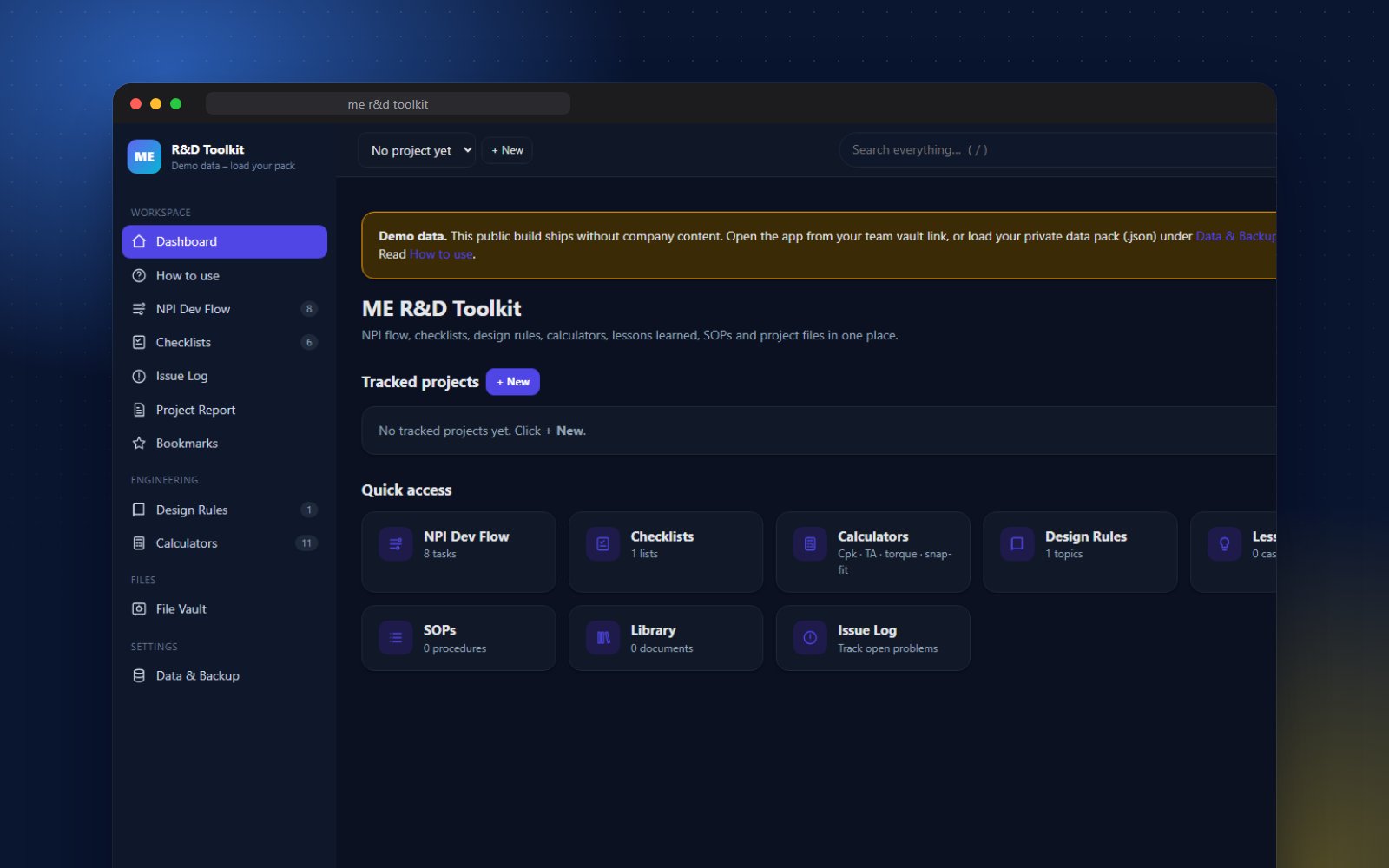Viewport: 1389px width, 868px height.
Task: Click the '8 tasks' text
Action: 439,554
